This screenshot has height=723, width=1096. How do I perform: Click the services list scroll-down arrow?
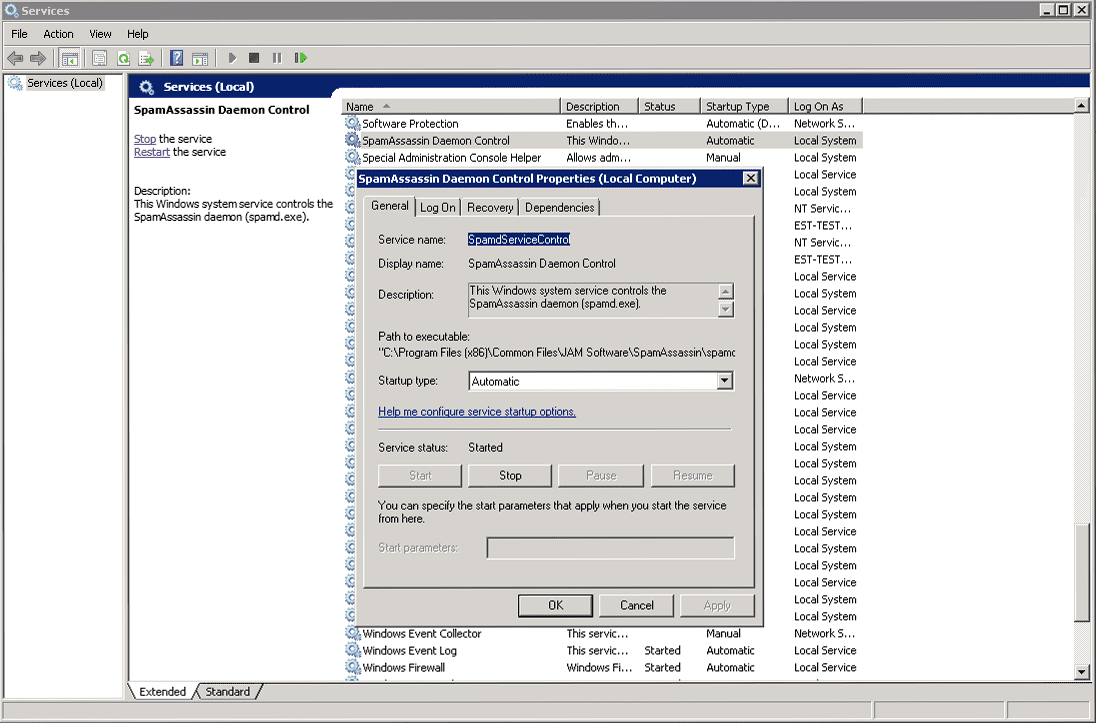coord(1081,671)
